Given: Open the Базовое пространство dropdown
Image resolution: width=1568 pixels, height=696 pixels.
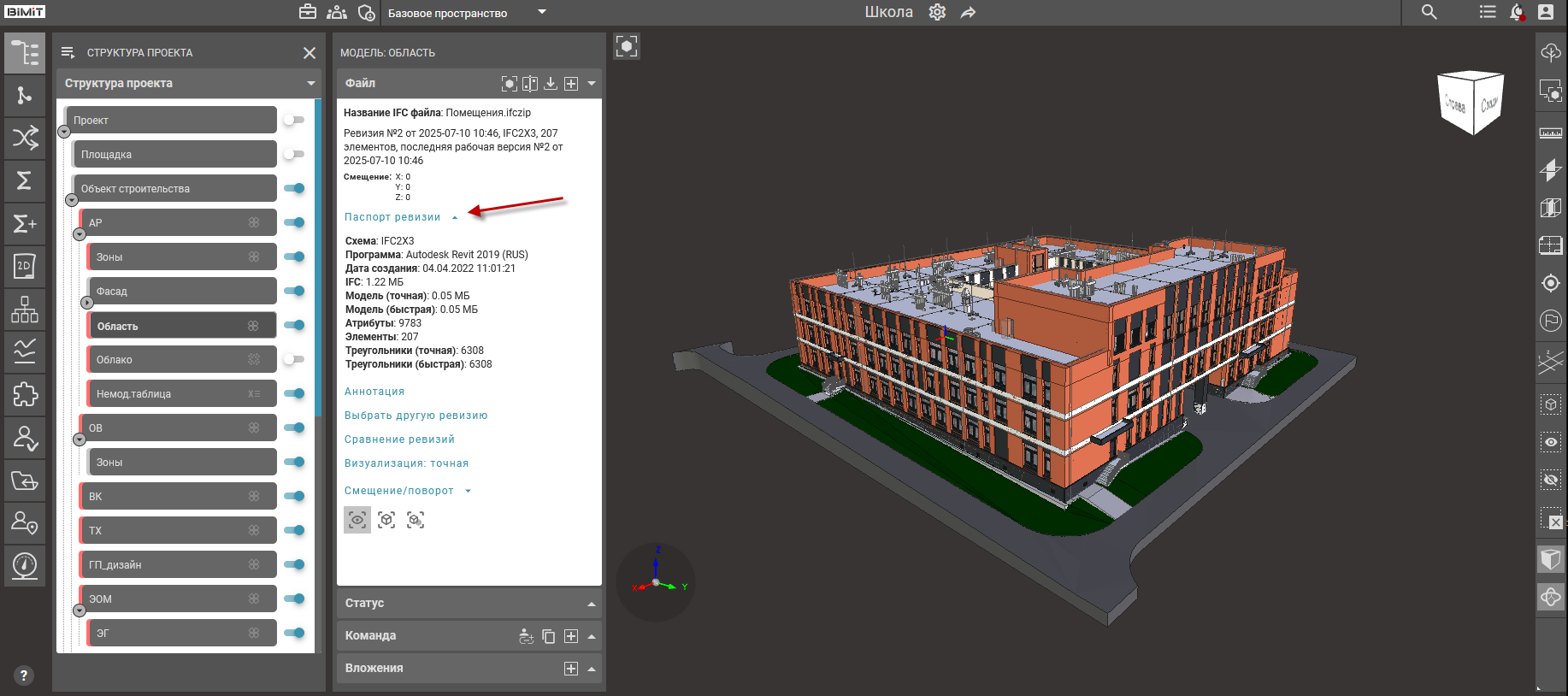Looking at the screenshot, I should (541, 12).
